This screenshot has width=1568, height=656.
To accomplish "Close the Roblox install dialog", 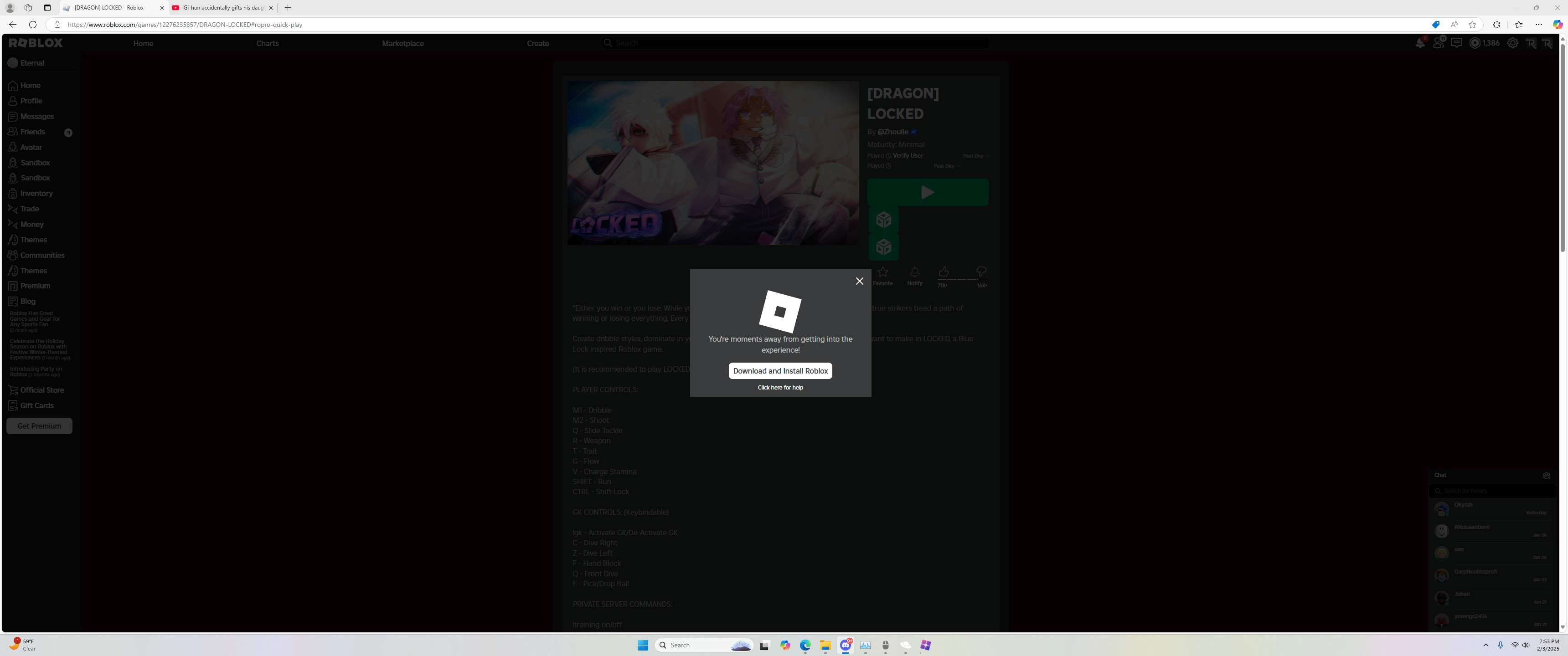I will coord(860,281).
